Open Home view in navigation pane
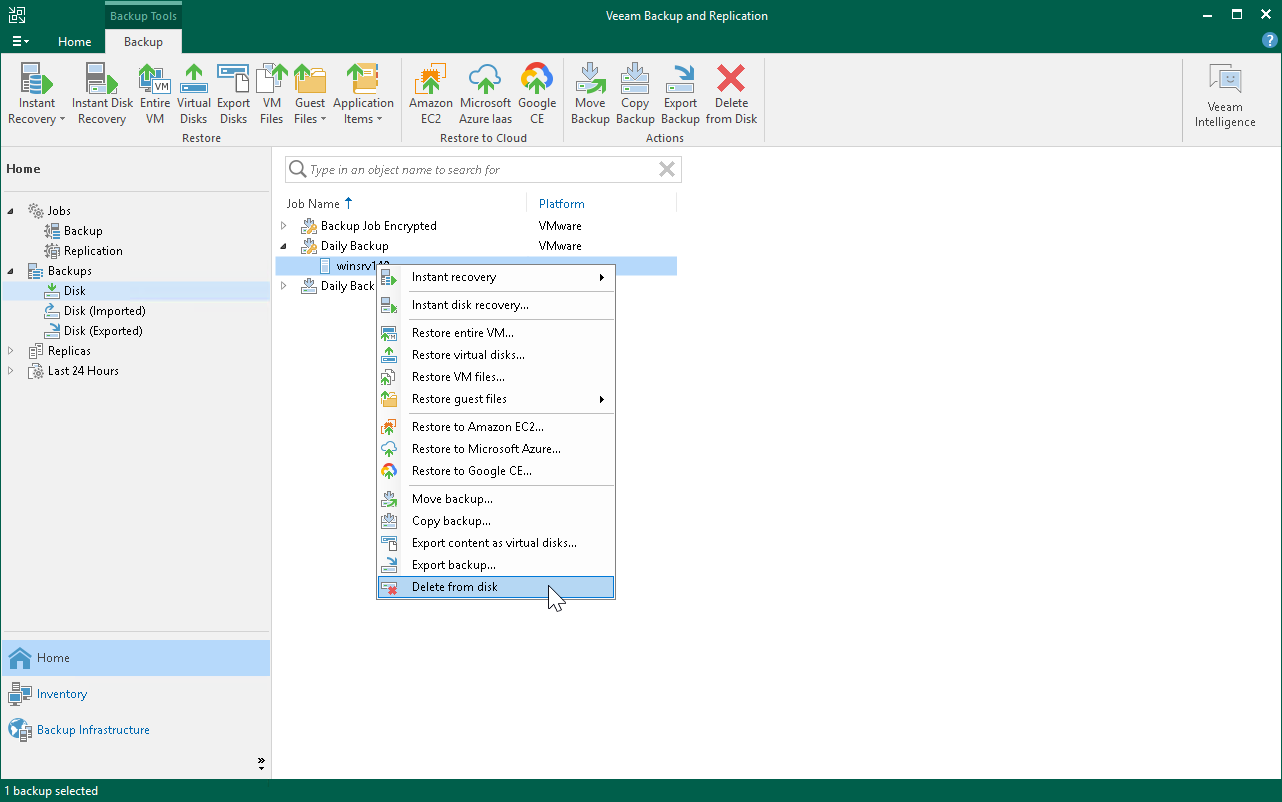The height and width of the screenshot is (802, 1282). [135, 658]
